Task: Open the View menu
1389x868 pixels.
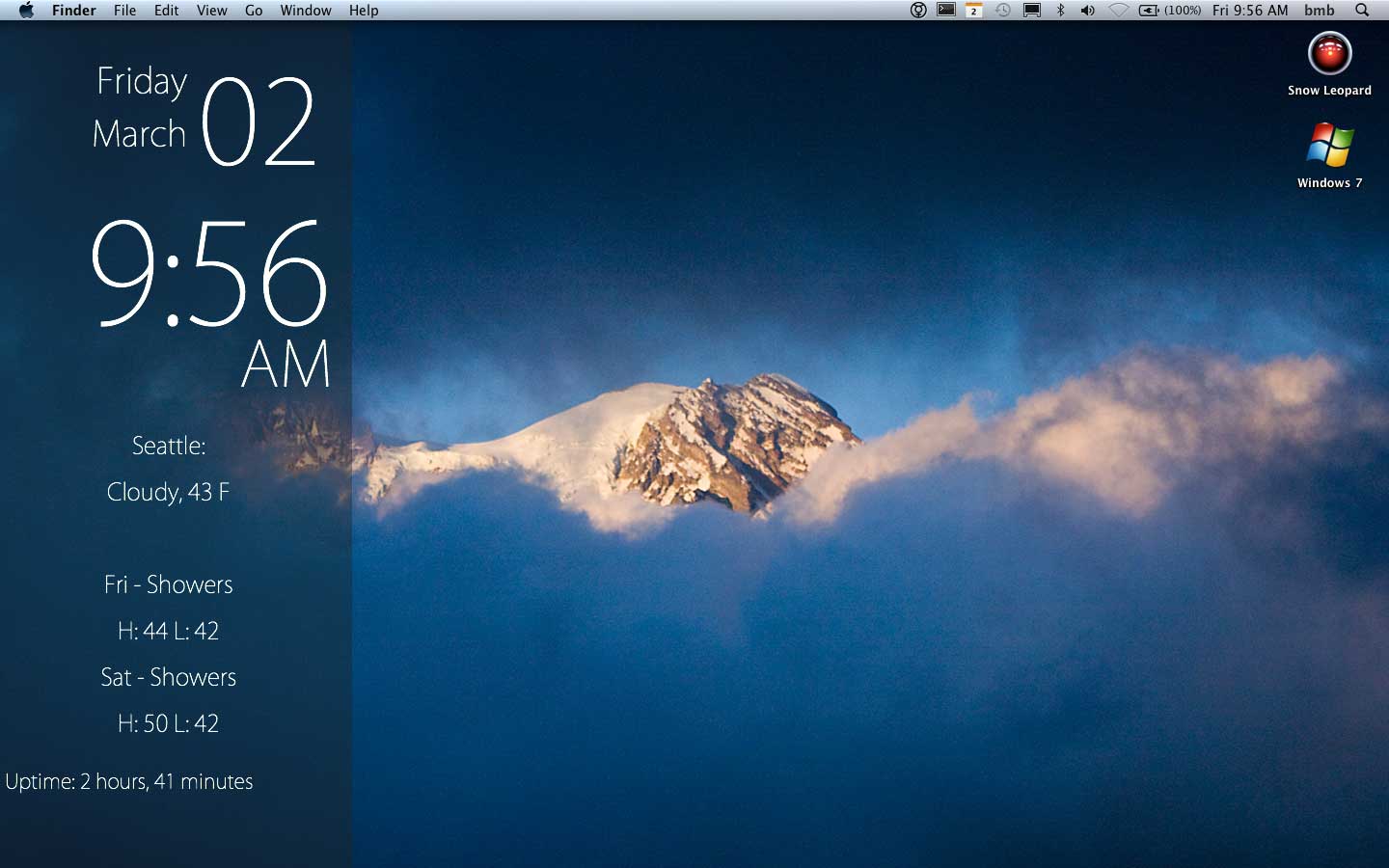Action: (x=211, y=10)
